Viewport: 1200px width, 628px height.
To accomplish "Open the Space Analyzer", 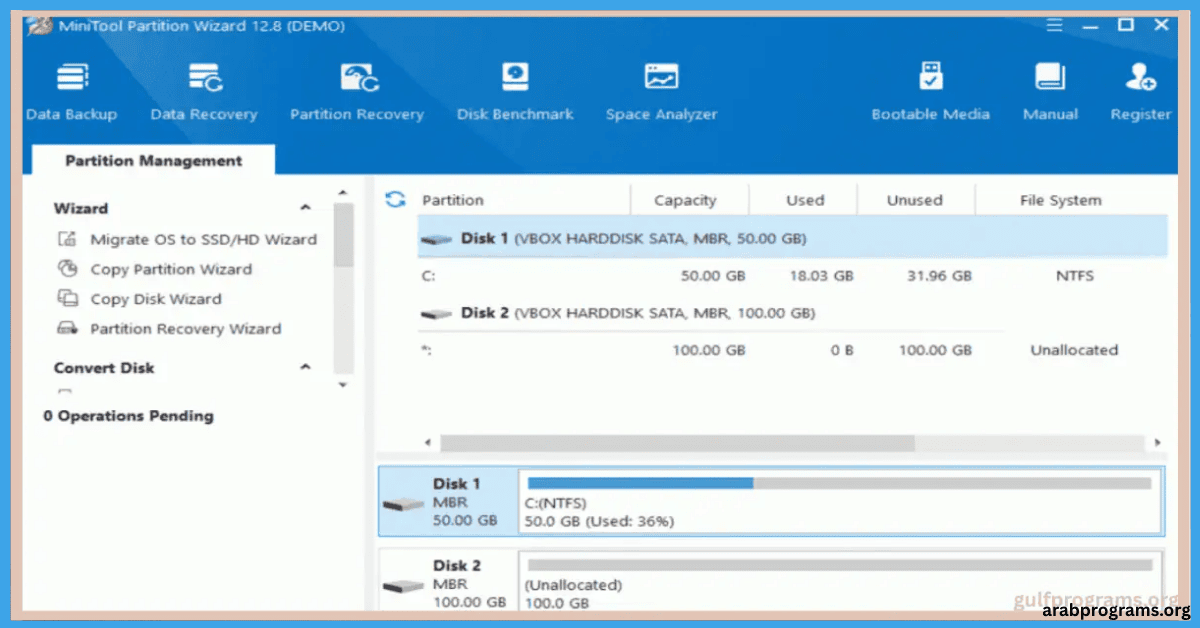I will [x=661, y=92].
